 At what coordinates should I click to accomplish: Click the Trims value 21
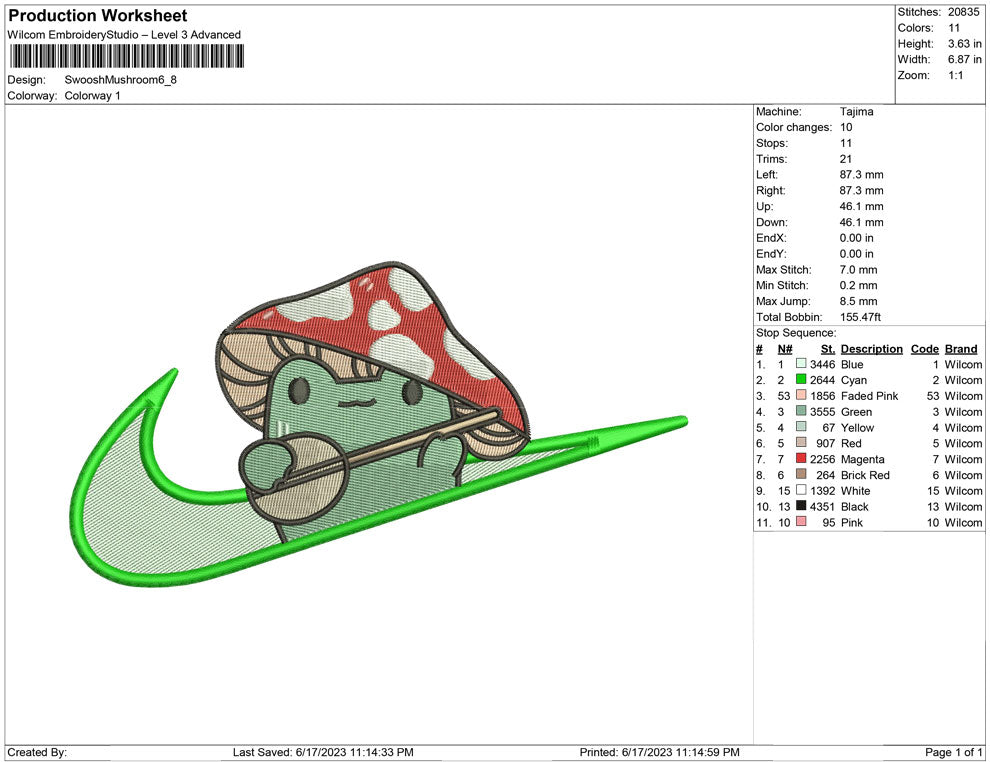(845, 159)
